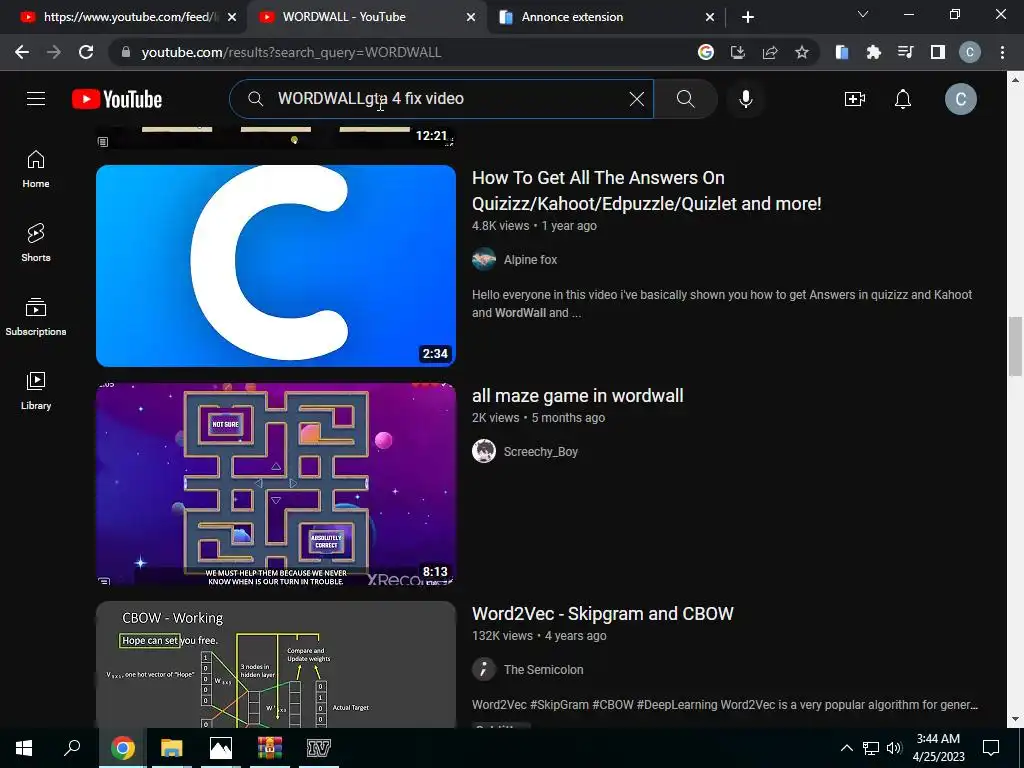Open the Chrome three-dot menu
The image size is (1024, 768).
[x=1002, y=52]
